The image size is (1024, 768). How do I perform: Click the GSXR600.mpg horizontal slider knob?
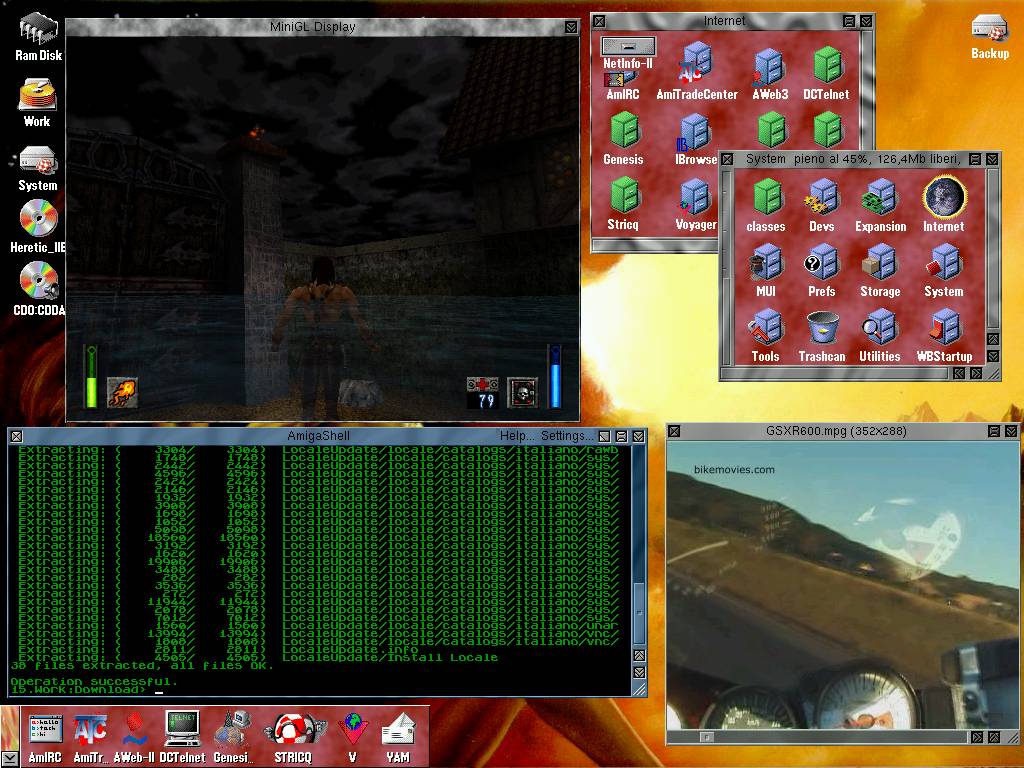(707, 737)
